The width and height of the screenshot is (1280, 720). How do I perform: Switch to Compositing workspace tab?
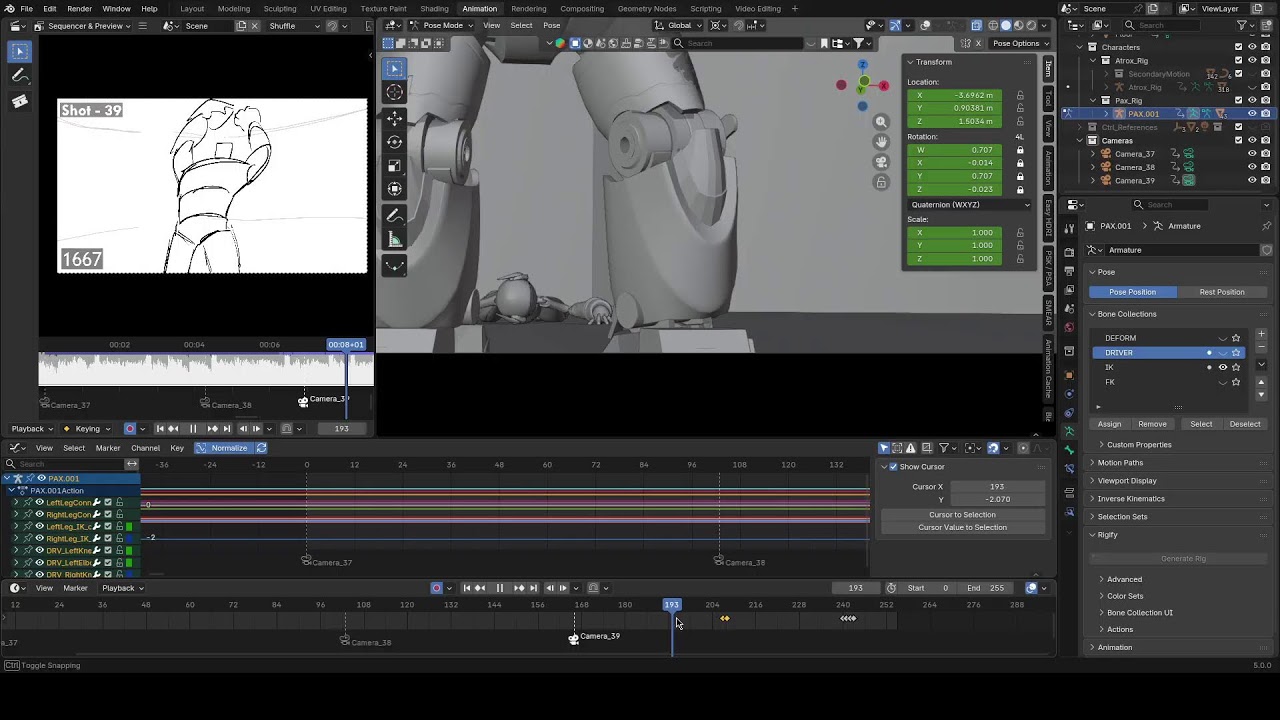[x=582, y=8]
